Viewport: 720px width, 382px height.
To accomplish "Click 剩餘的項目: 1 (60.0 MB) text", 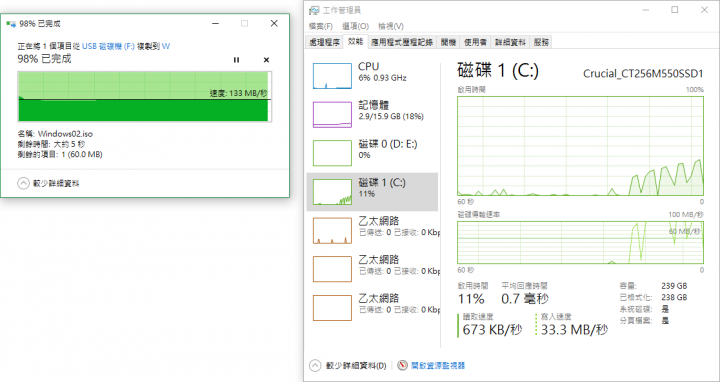I will (60, 154).
